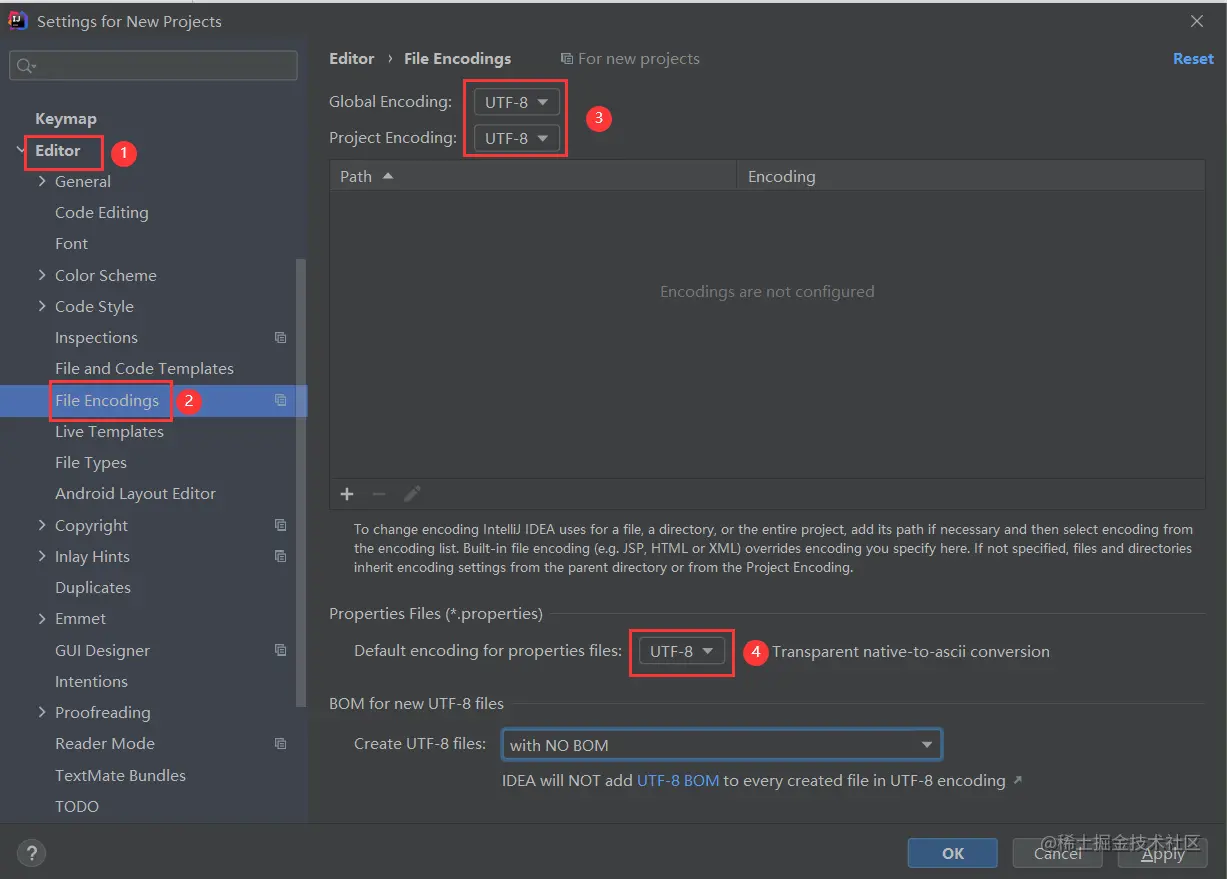Click the Encoding column header
The width and height of the screenshot is (1227, 879).
point(971,177)
